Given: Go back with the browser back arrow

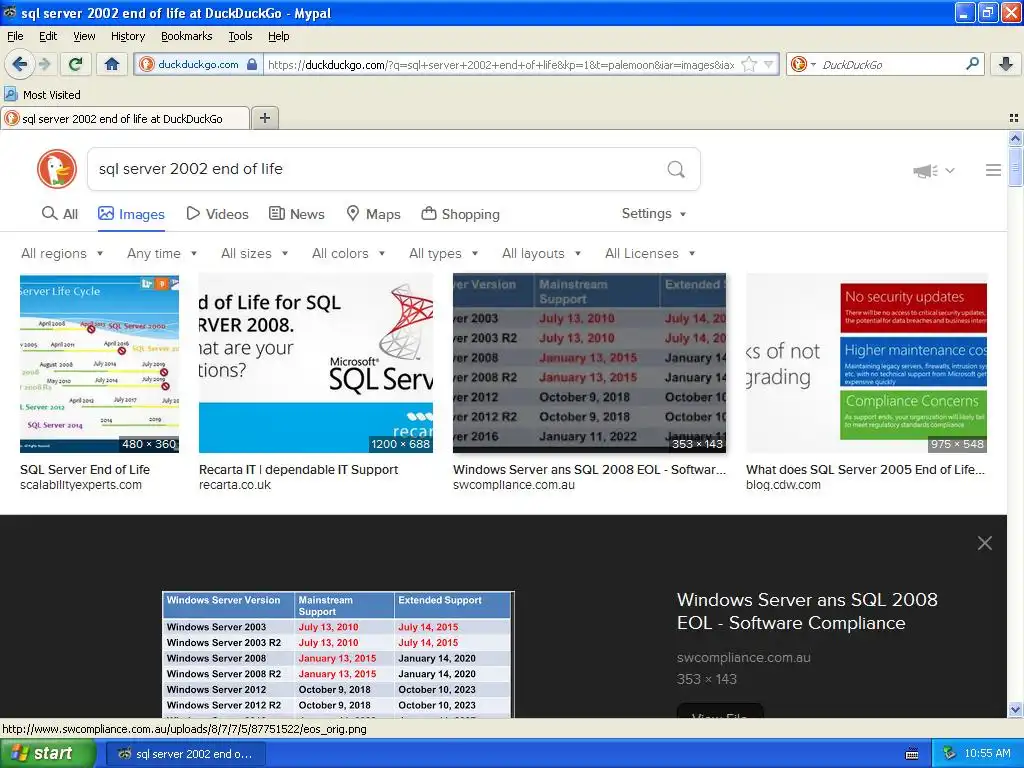Looking at the screenshot, I should [19, 64].
